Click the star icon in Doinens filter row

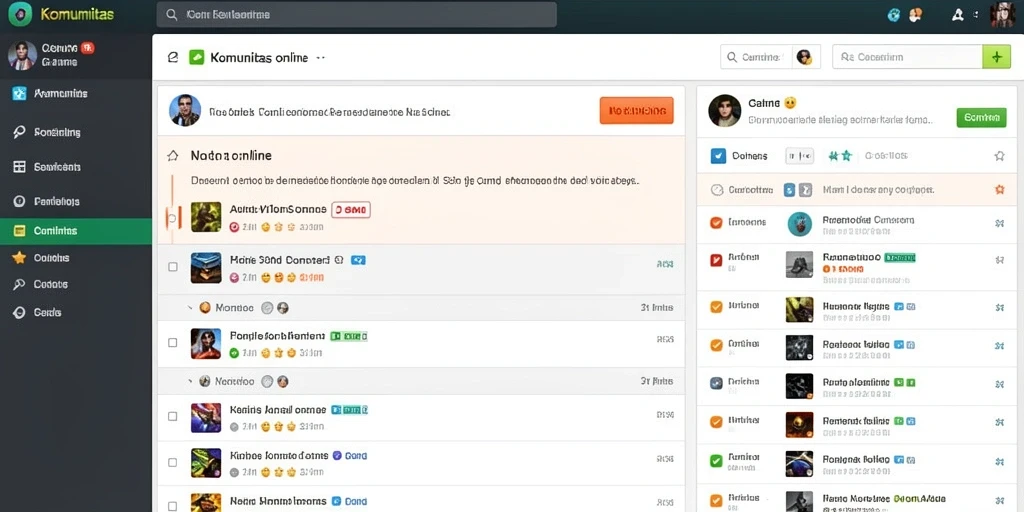click(x=999, y=155)
